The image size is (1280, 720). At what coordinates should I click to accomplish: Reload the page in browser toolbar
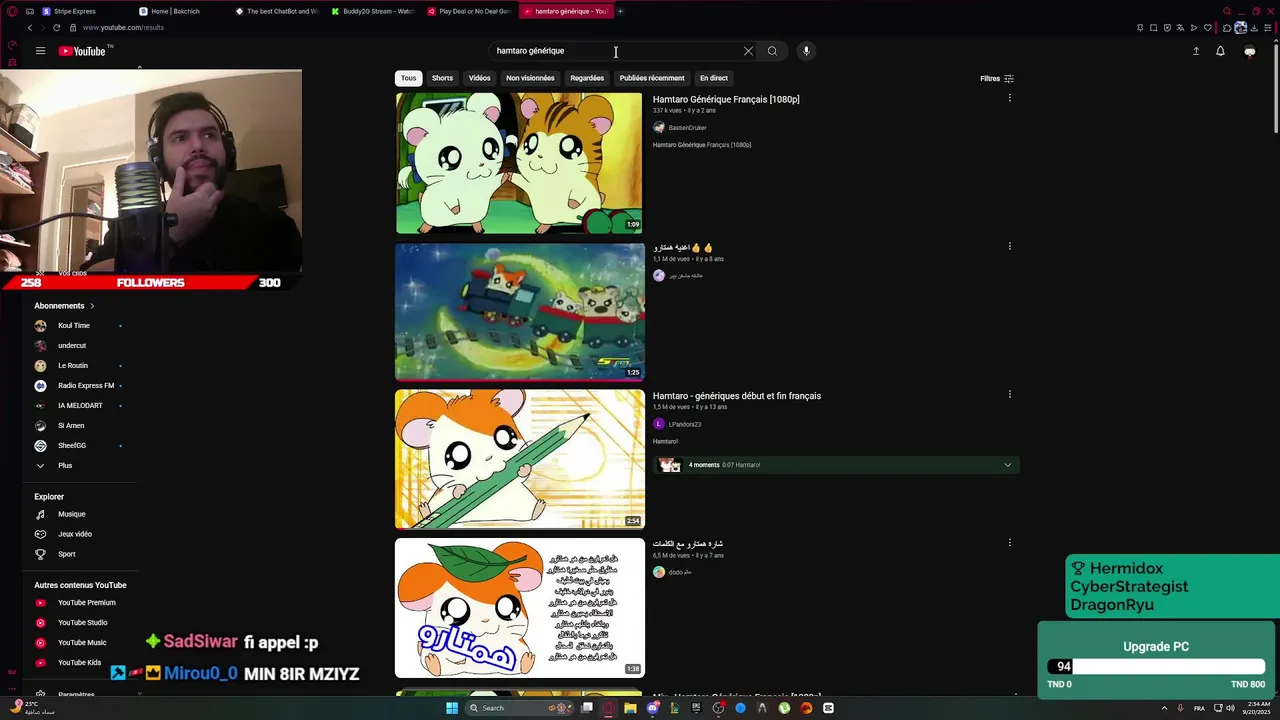click(56, 28)
